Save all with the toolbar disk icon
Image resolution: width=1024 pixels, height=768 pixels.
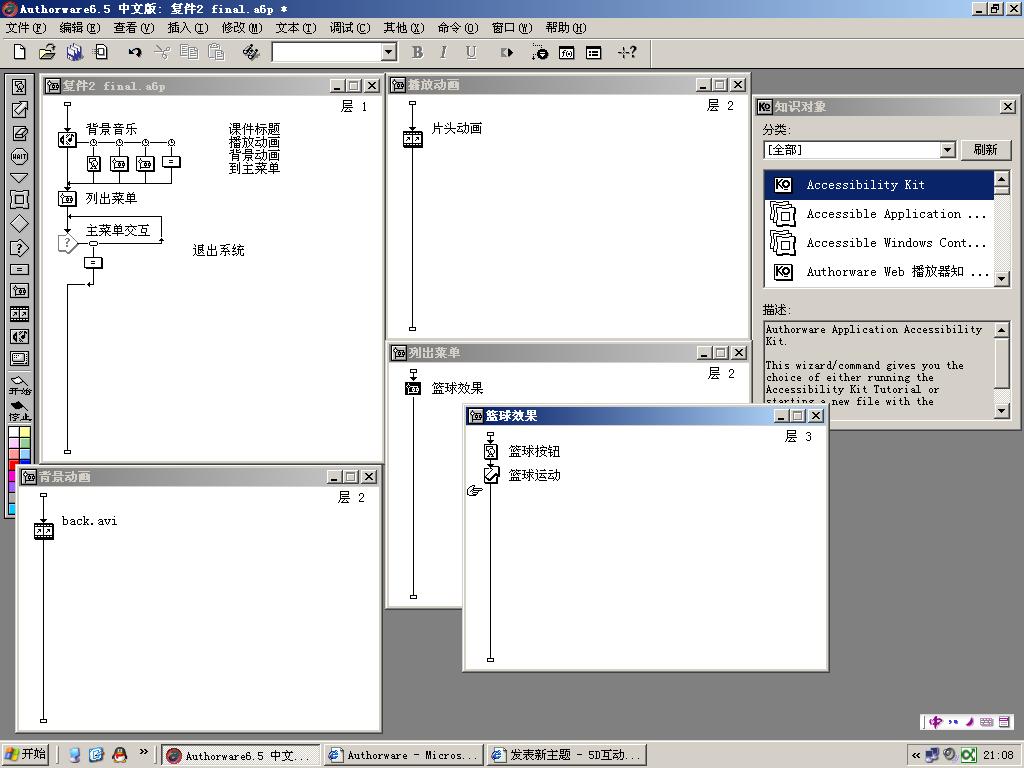pos(74,52)
